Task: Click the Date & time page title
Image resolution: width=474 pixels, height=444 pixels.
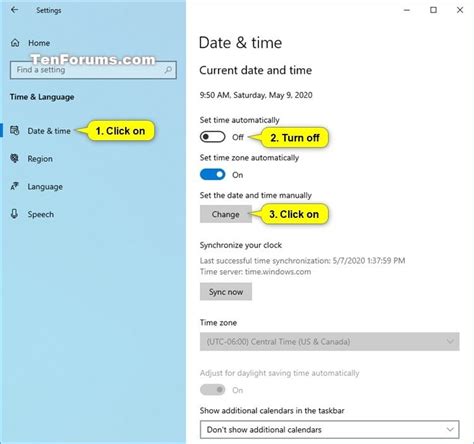Action: [240, 43]
